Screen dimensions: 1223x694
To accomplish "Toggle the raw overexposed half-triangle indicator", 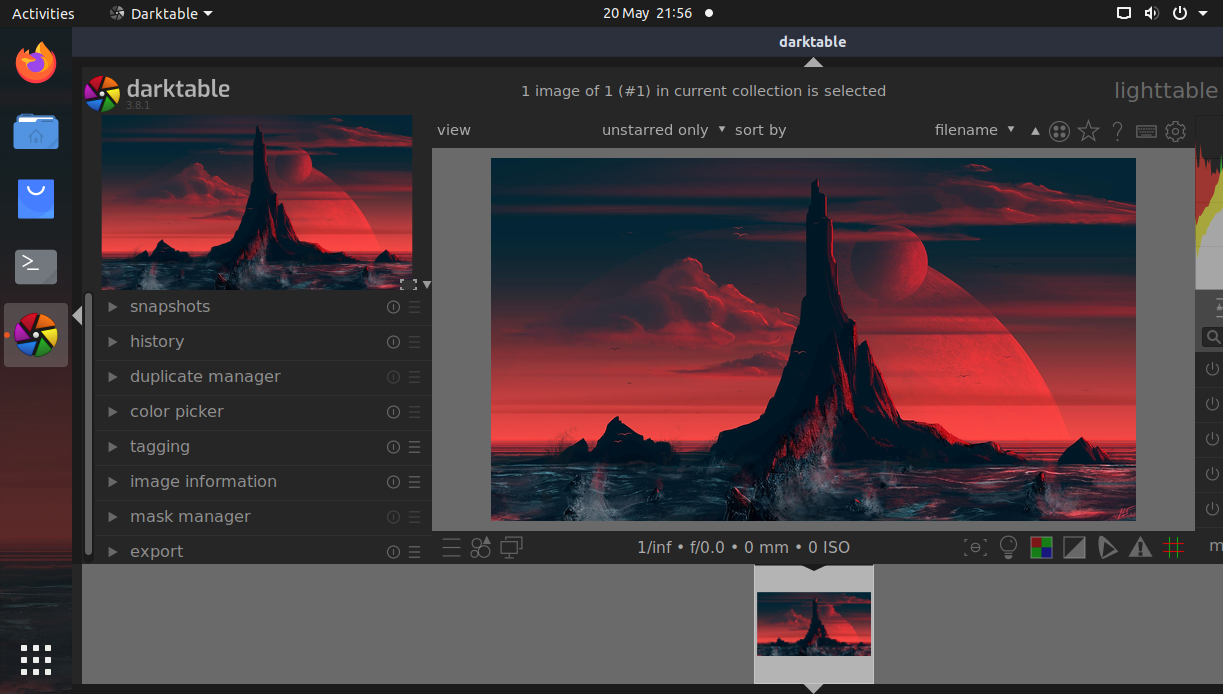I will (1073, 547).
